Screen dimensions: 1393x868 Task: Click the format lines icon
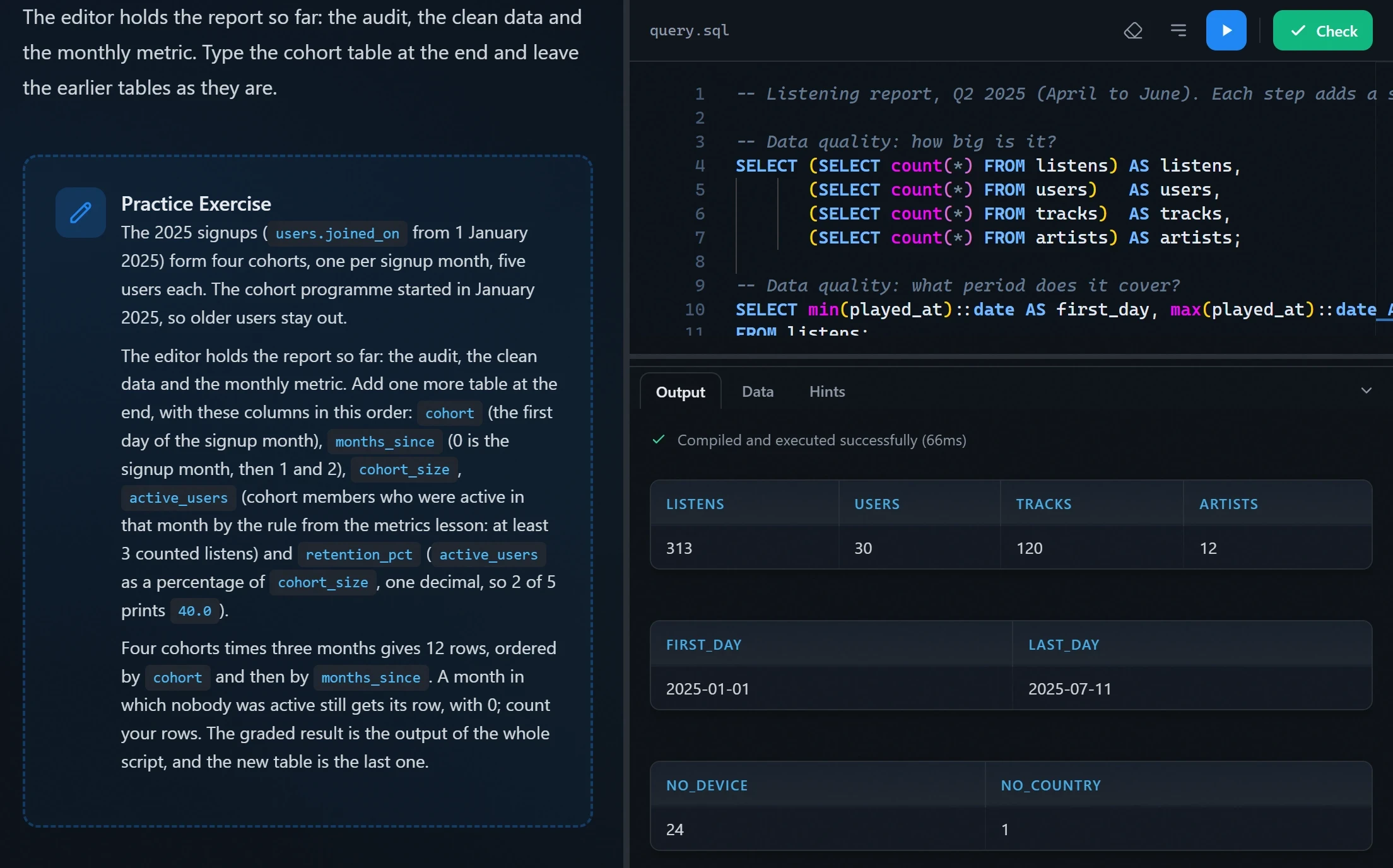tap(1178, 30)
